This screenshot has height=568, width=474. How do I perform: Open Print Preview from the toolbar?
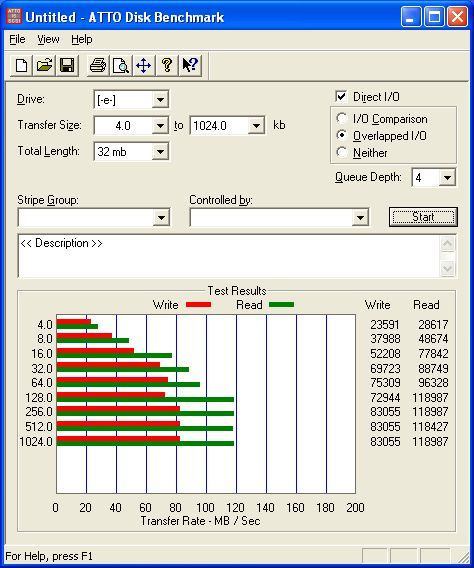(121, 66)
